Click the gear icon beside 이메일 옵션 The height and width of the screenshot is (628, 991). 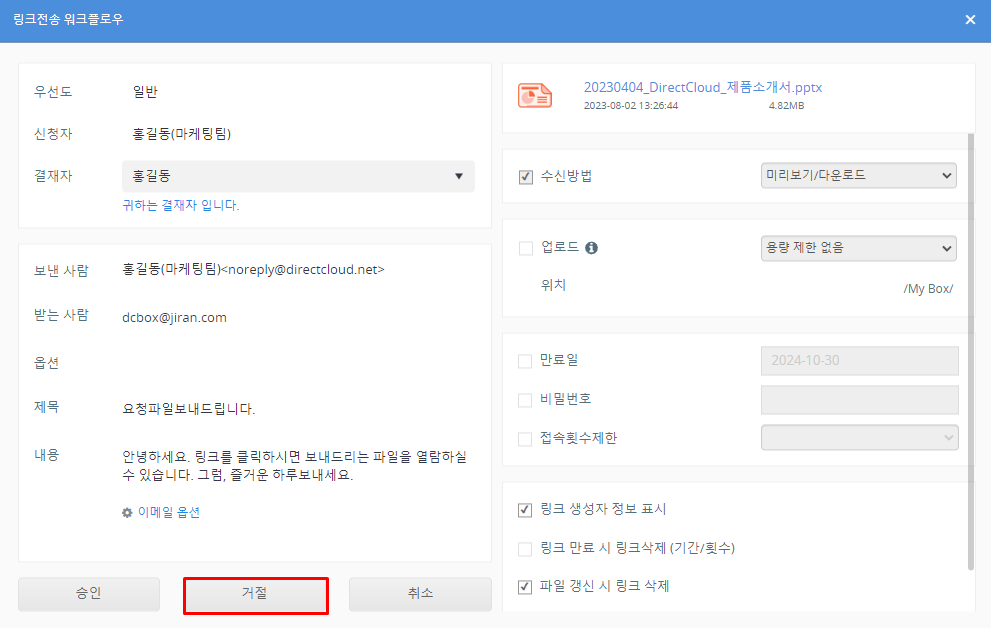[x=127, y=512]
